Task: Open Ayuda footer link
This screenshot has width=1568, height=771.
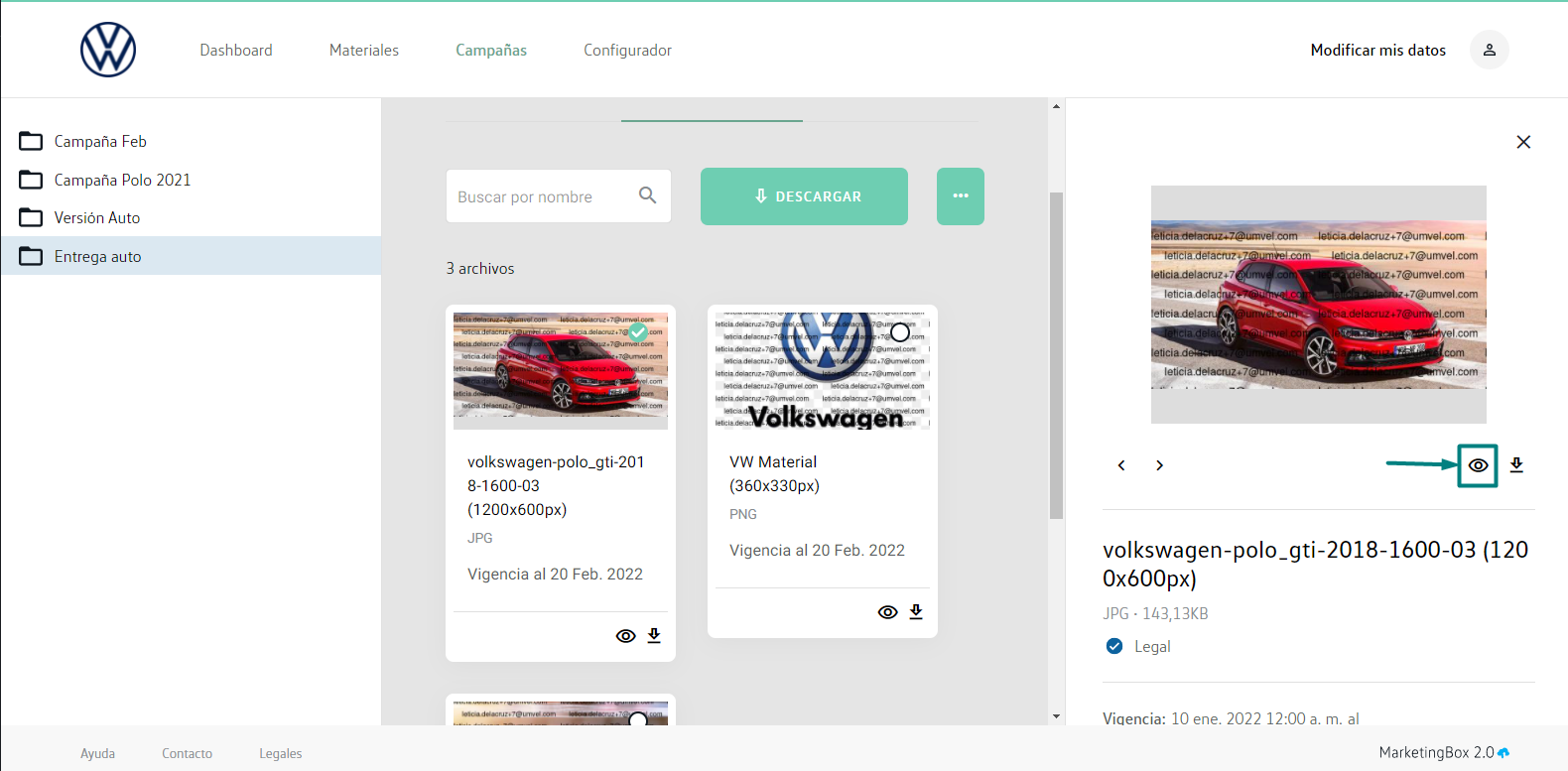Action: 97,753
